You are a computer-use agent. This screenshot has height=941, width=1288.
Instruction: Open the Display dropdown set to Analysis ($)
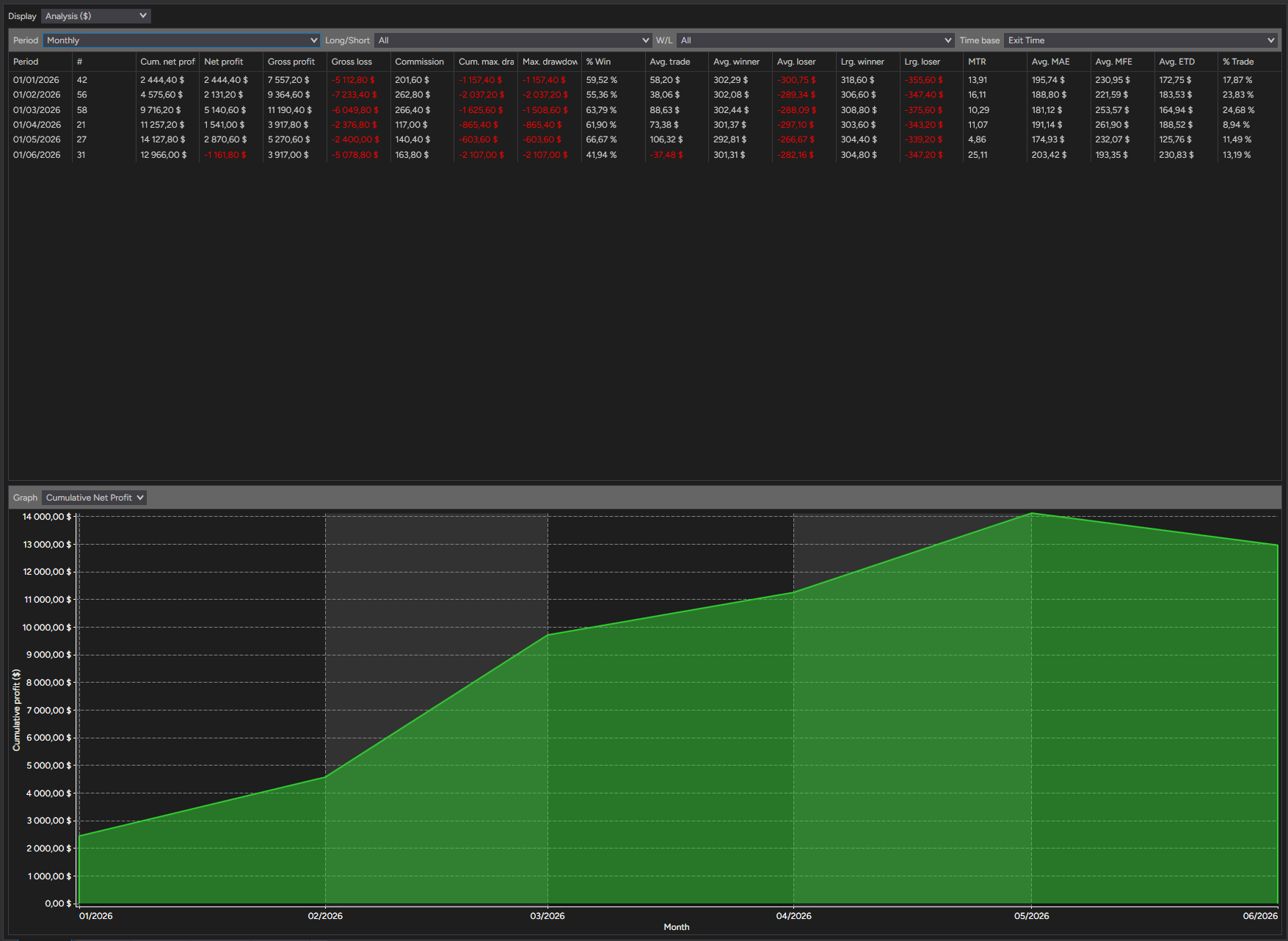pyautogui.click(x=96, y=16)
